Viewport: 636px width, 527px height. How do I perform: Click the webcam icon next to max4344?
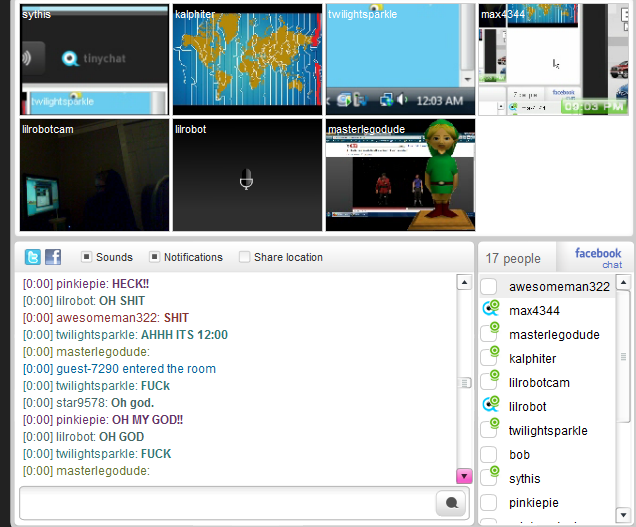[x=490, y=311]
